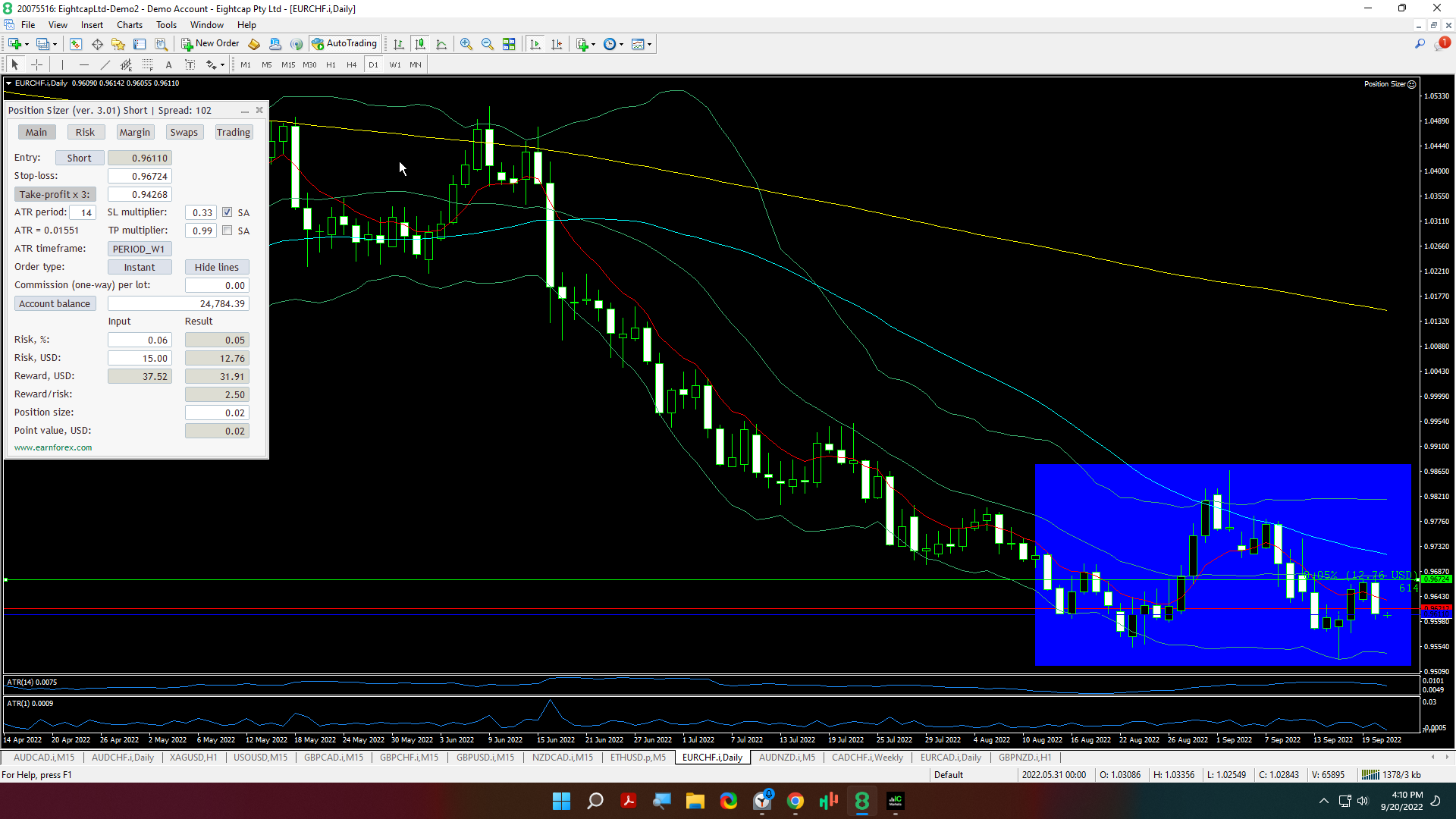The width and height of the screenshot is (1456, 819).
Task: Click the Stop-loss value field
Action: click(140, 176)
